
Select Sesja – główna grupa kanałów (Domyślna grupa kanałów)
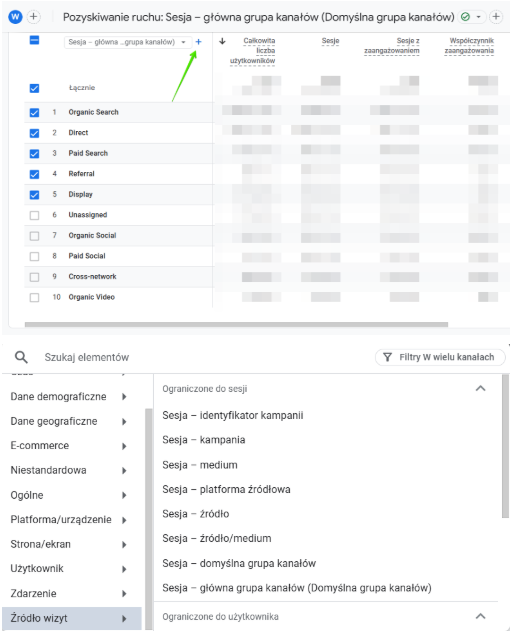click(x=297, y=588)
